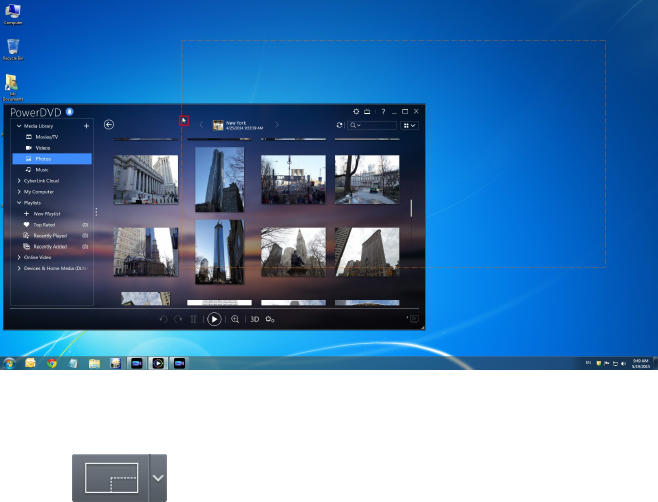Image resolution: width=658 pixels, height=502 pixels.
Task: Click the PowerDVD notification bell icon
Action: point(70,112)
